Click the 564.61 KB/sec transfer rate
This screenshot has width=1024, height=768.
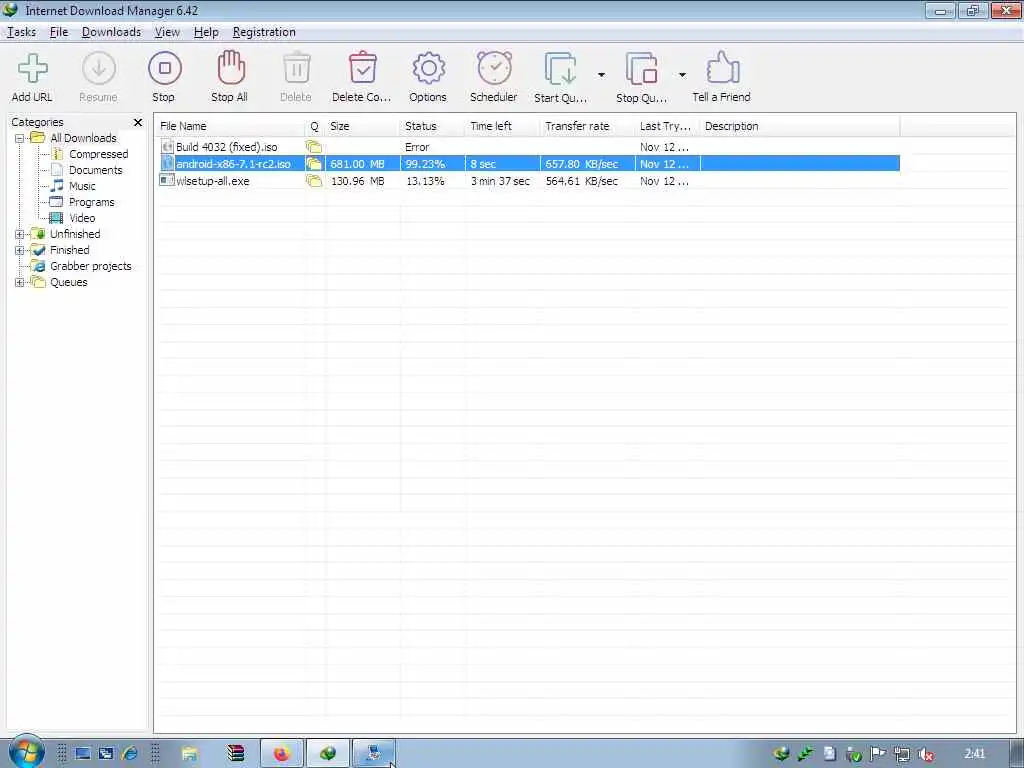pyautogui.click(x=581, y=181)
